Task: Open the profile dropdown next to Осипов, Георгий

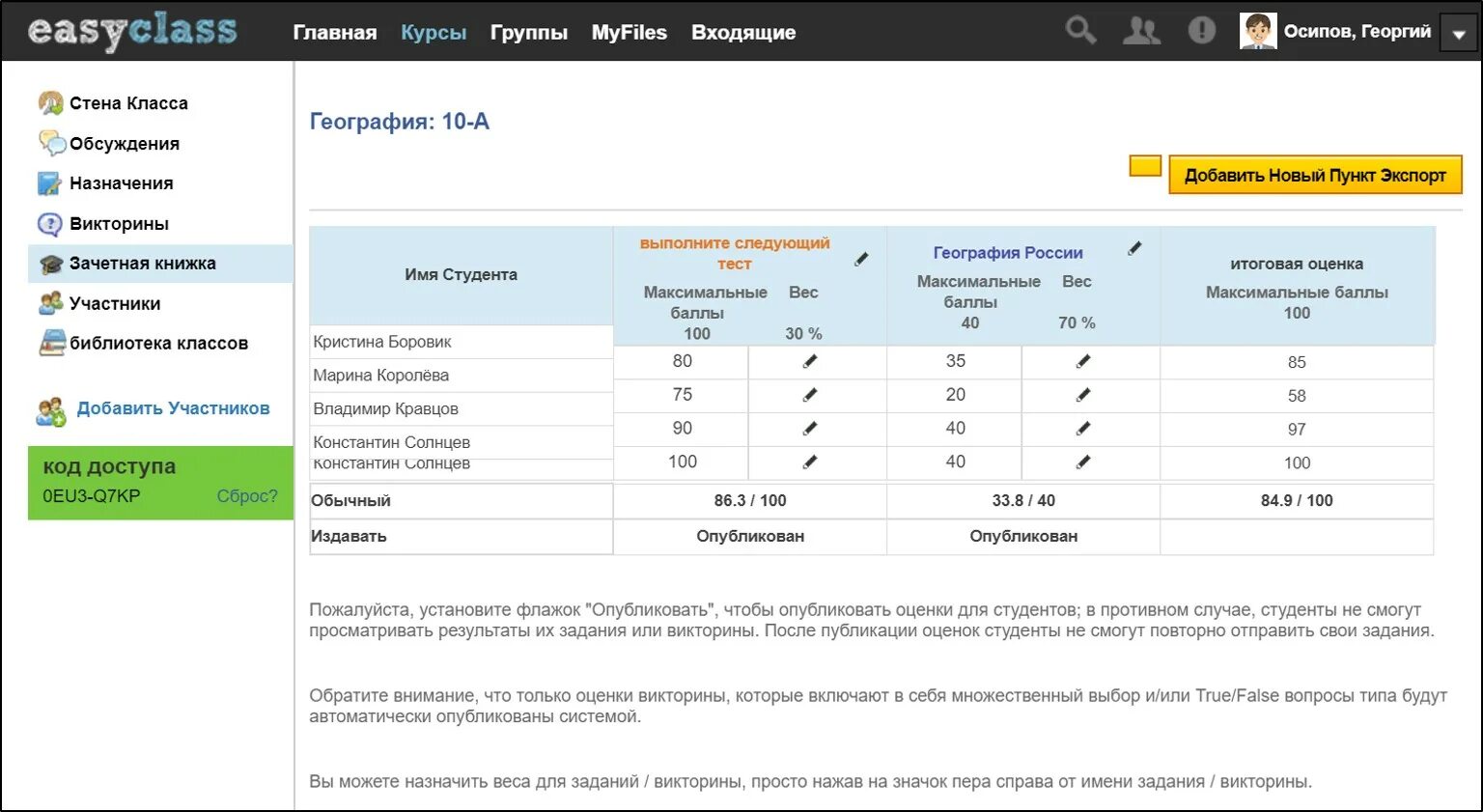Action: tap(1458, 32)
